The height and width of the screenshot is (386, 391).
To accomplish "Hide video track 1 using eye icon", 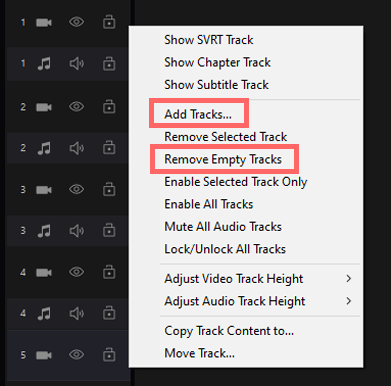I will (x=76, y=22).
